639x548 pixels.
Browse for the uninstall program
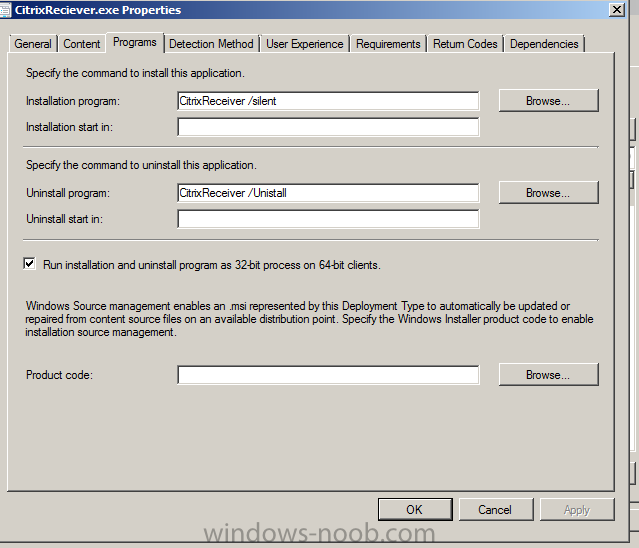pos(549,192)
